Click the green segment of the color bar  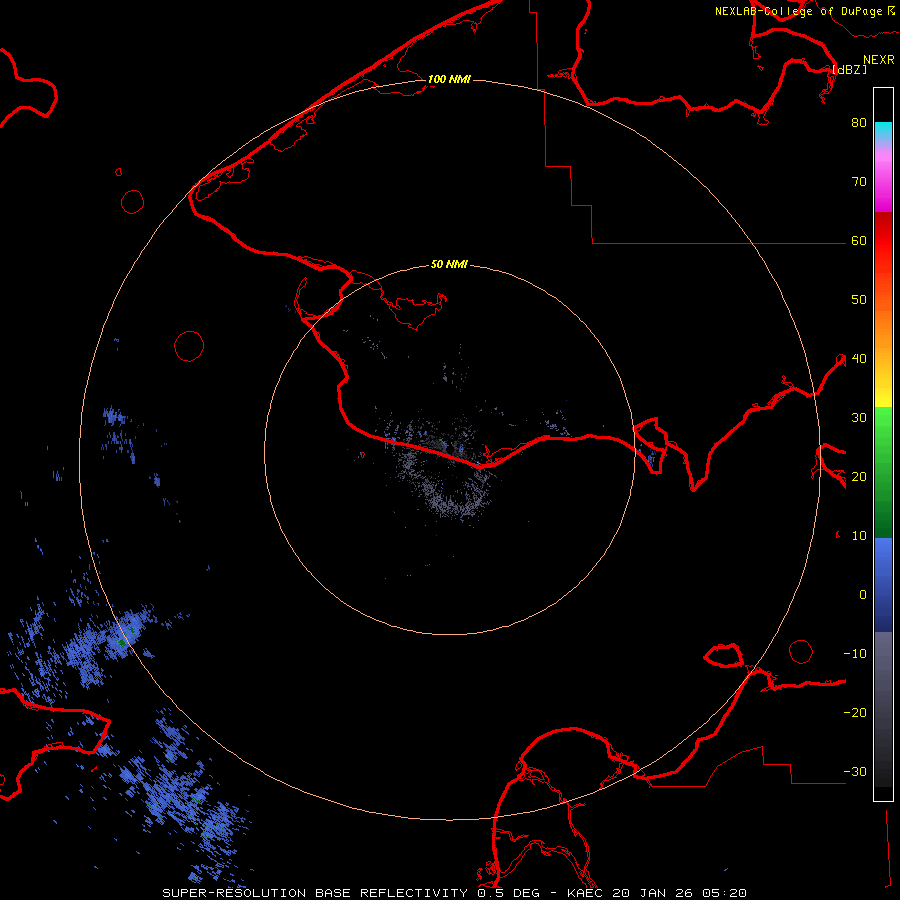(x=883, y=472)
